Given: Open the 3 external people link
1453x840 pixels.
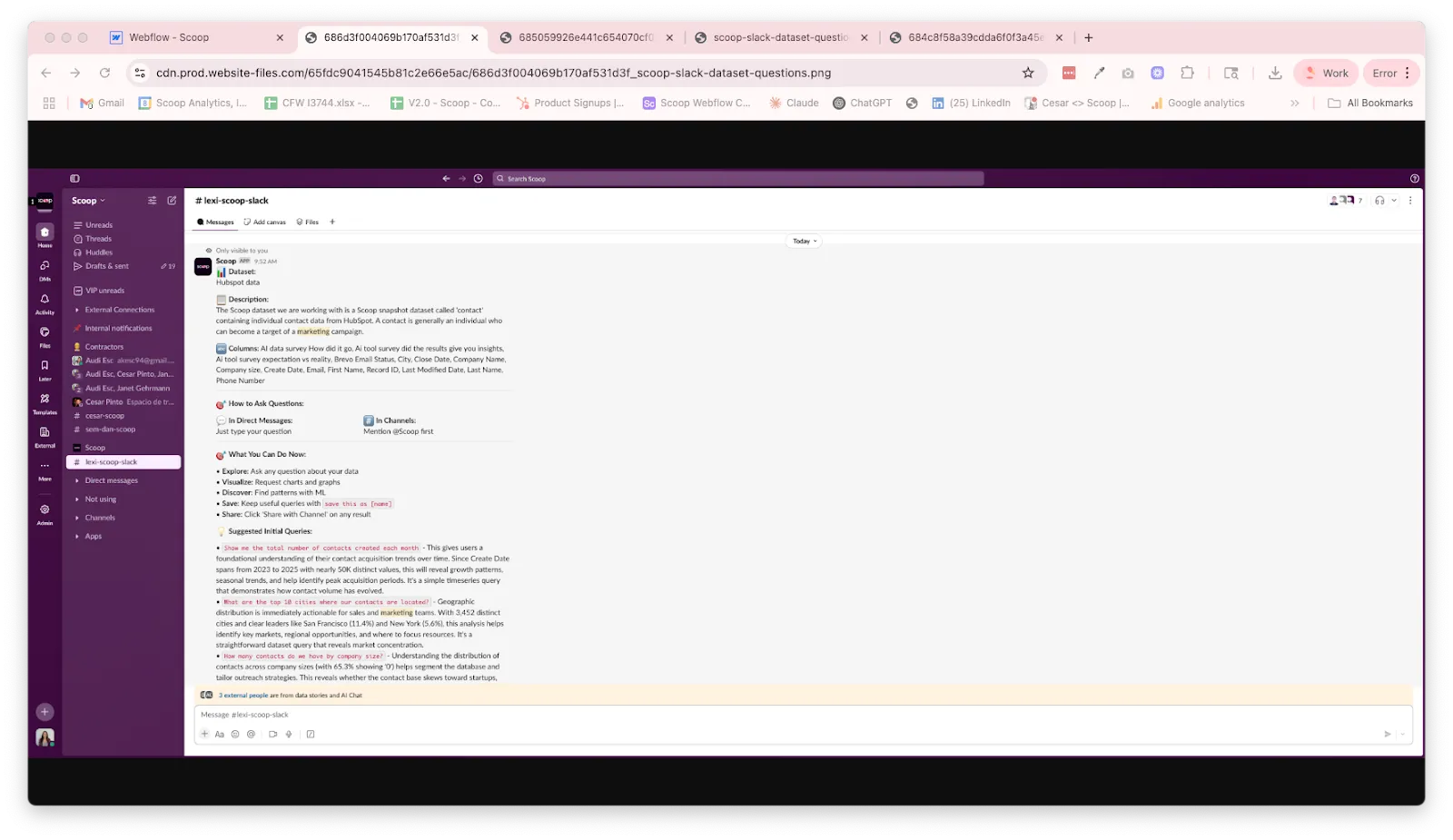Looking at the screenshot, I should pyautogui.click(x=242, y=694).
